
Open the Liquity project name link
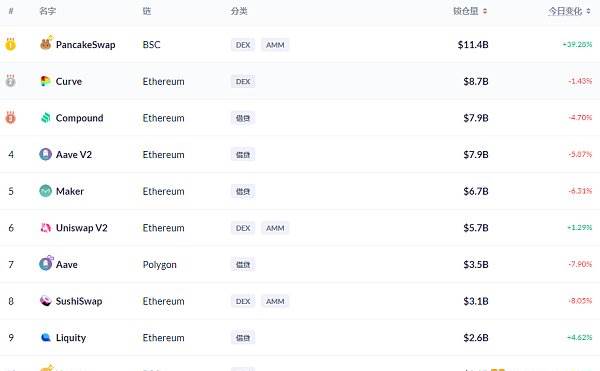pos(71,338)
